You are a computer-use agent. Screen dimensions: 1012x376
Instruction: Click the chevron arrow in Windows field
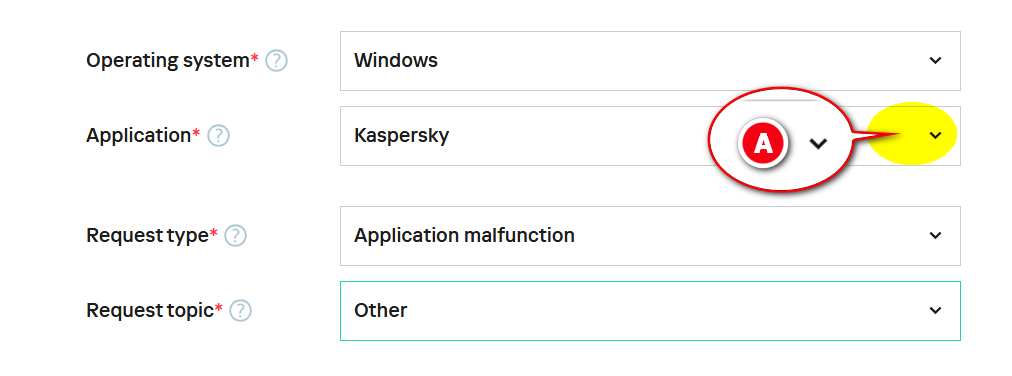coord(935,61)
